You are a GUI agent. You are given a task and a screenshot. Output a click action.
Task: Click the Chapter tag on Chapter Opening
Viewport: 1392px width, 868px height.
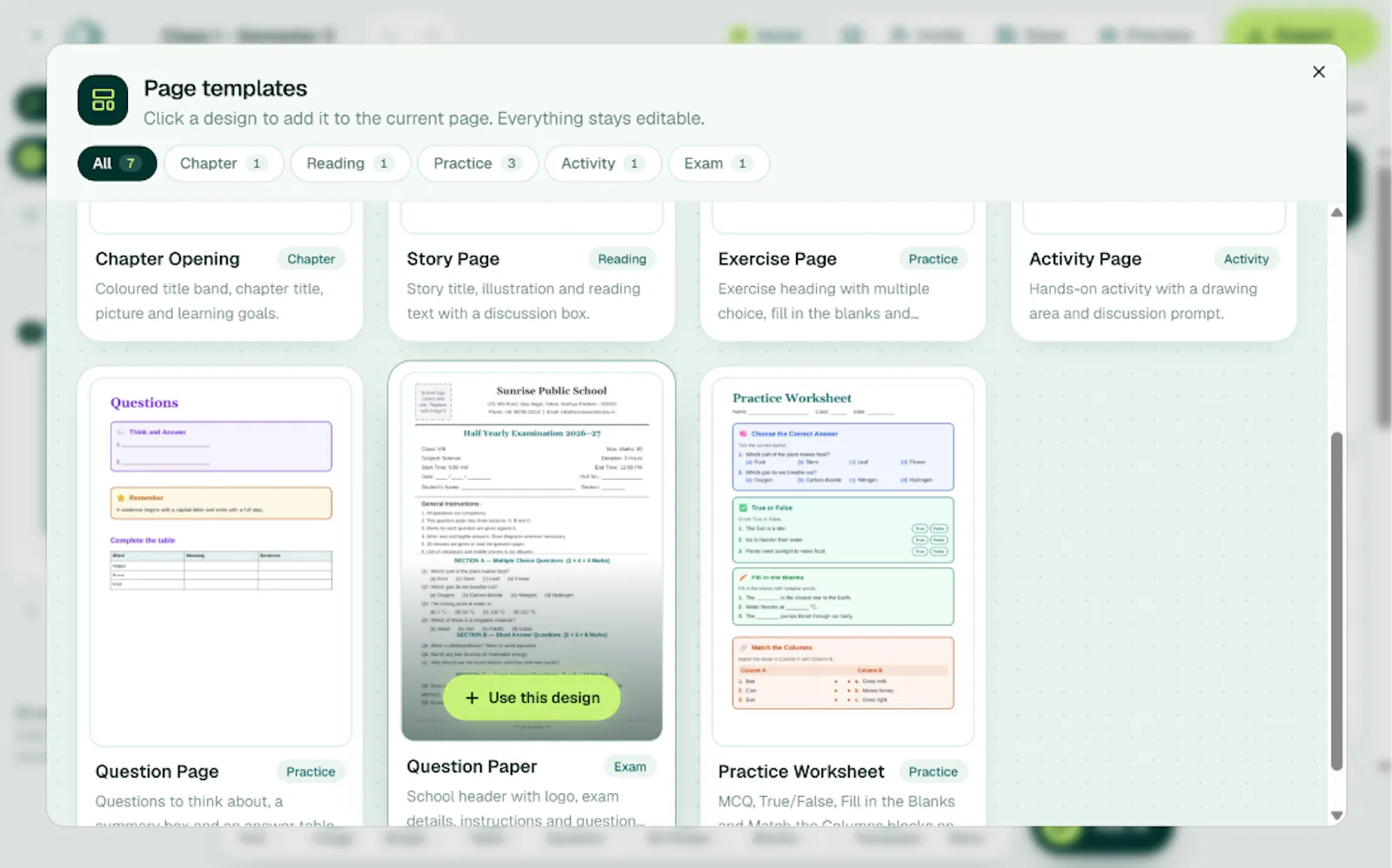click(311, 259)
